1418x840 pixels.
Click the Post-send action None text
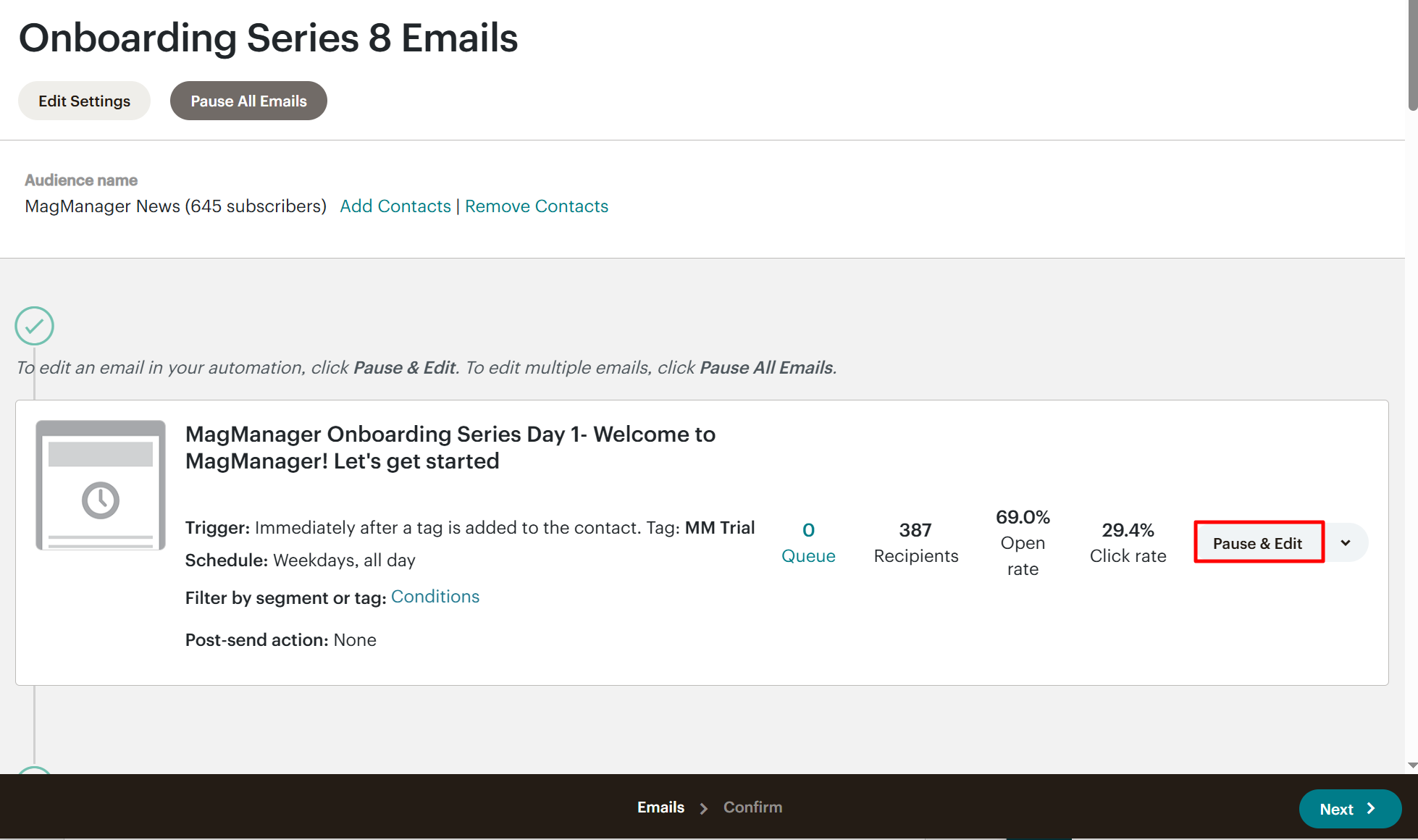point(281,640)
